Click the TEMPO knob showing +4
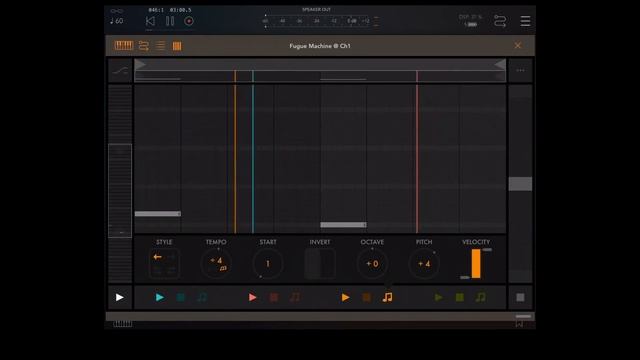 216,263
